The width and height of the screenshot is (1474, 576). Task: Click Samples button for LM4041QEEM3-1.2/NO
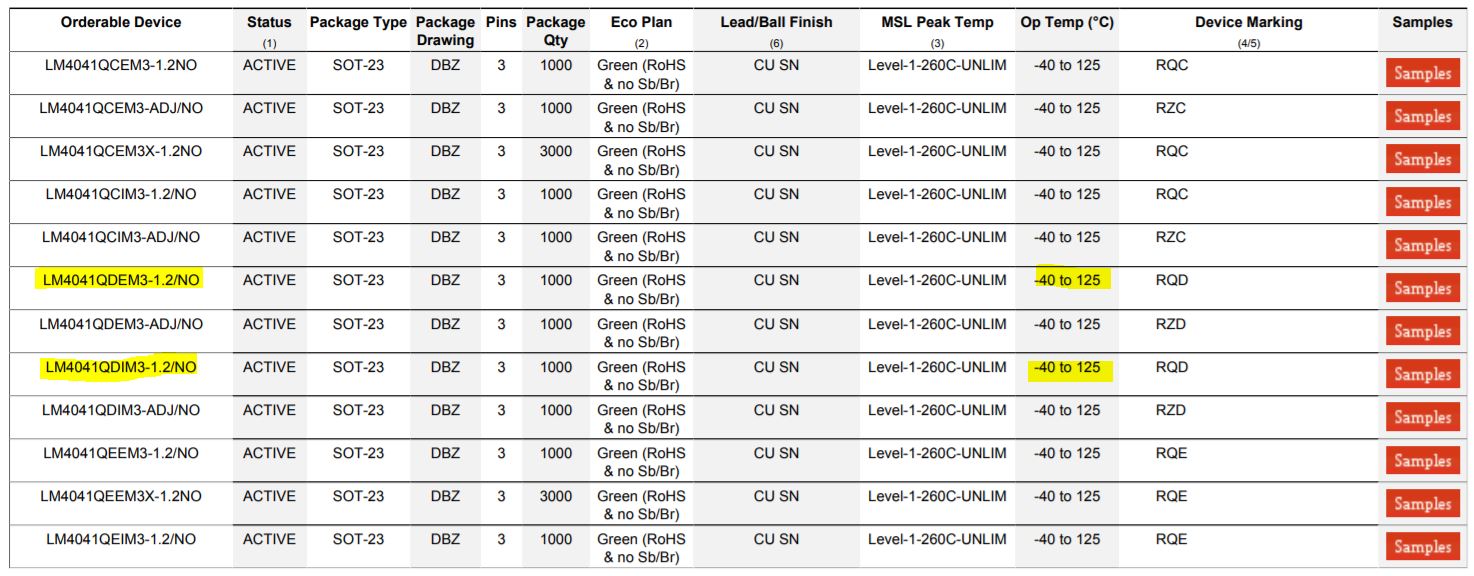point(1422,460)
